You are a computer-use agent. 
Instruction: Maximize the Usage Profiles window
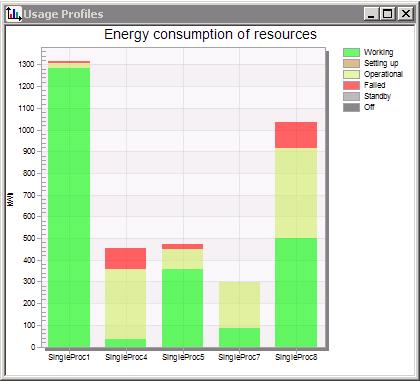tap(388, 14)
